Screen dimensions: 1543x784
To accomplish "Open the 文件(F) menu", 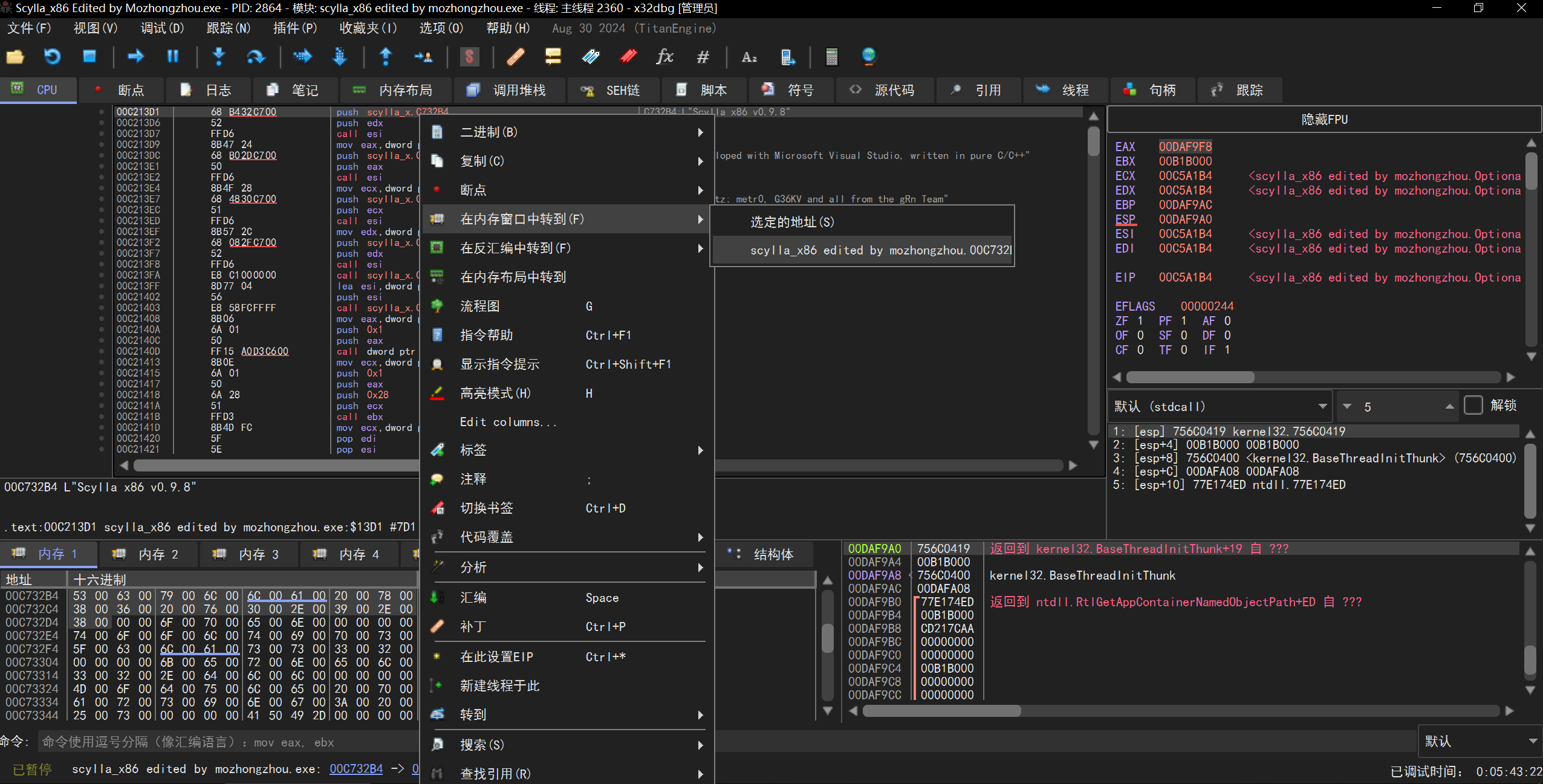I will pyautogui.click(x=29, y=28).
